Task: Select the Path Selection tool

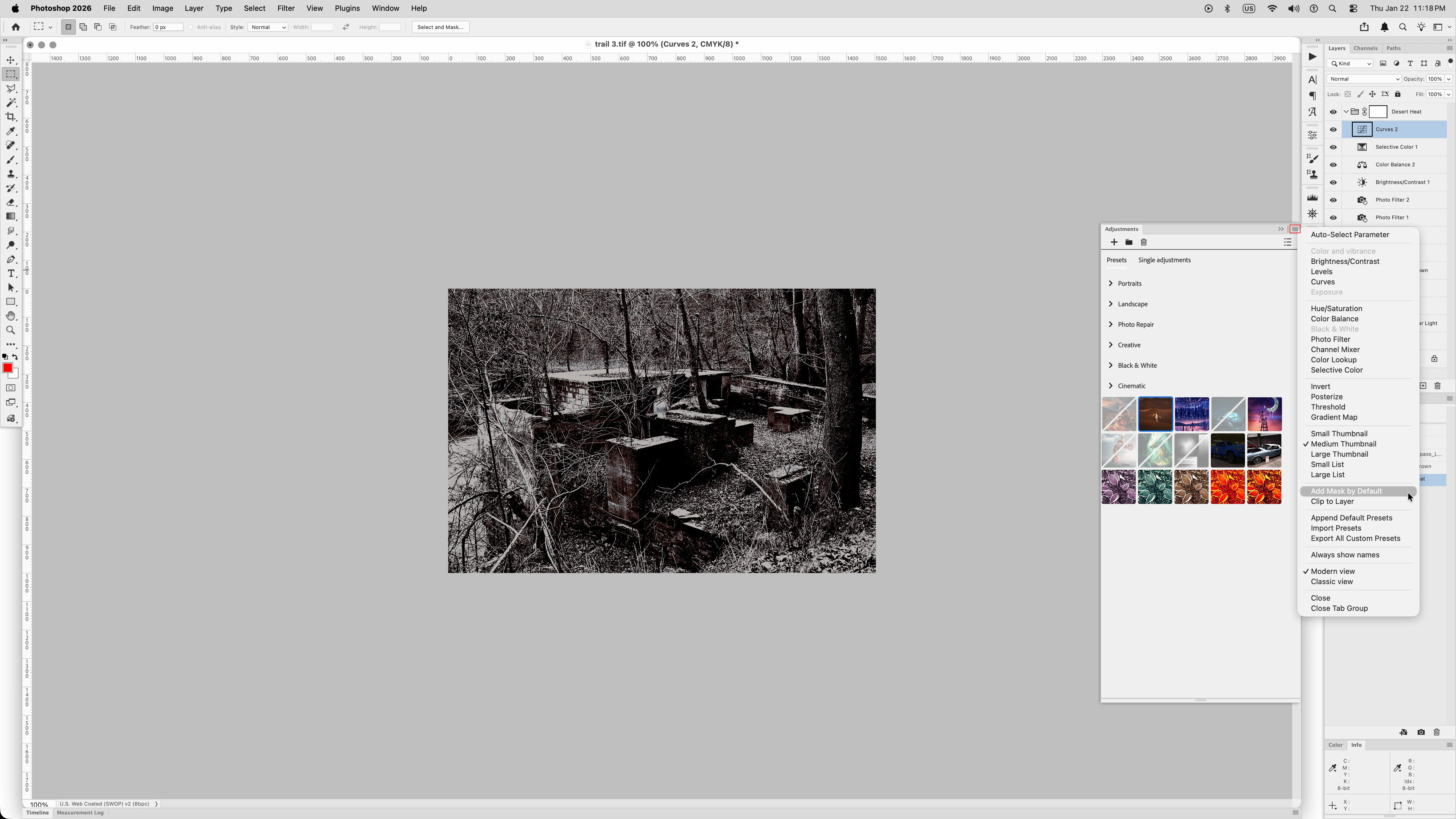Action: (11, 287)
